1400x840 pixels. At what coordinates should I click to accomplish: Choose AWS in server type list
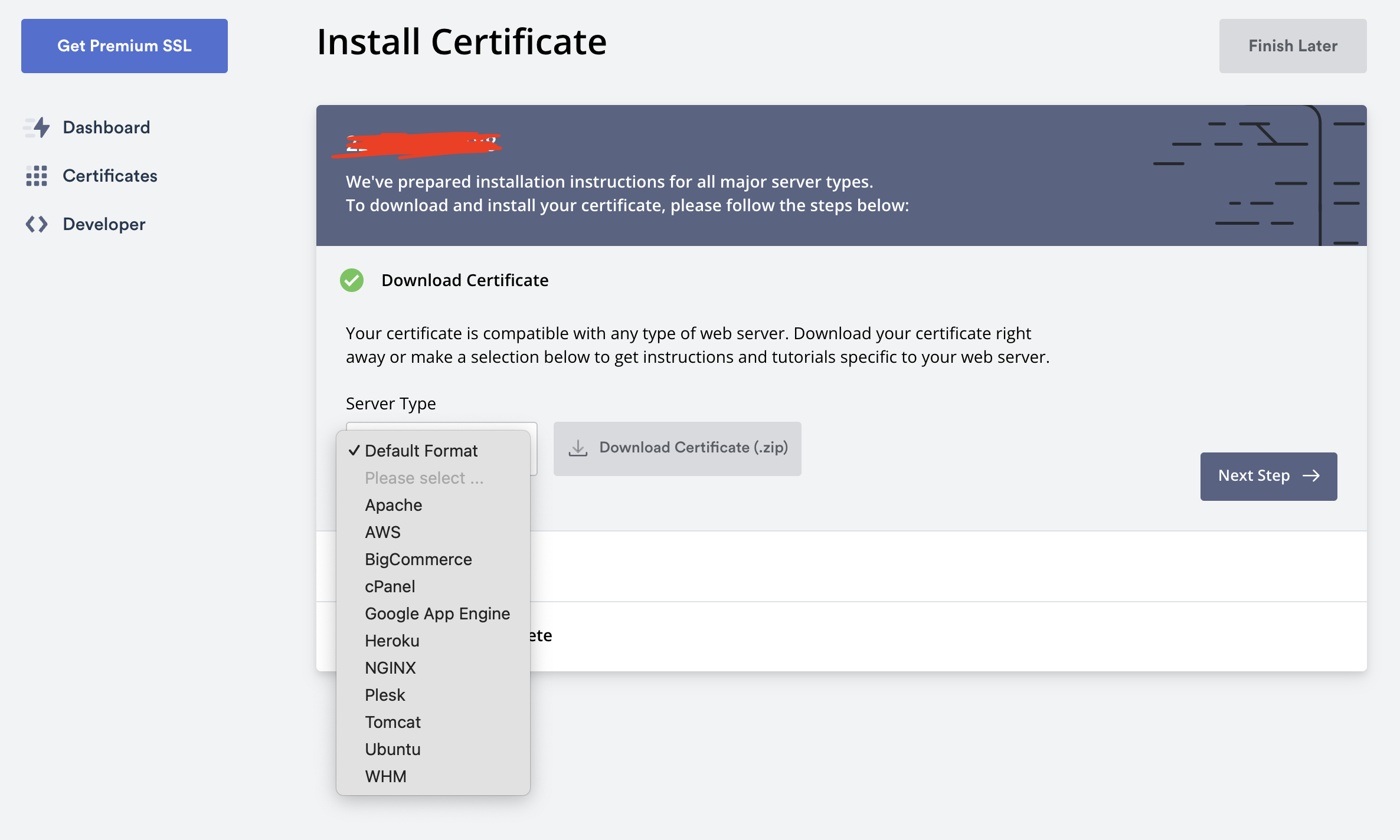coord(433,532)
